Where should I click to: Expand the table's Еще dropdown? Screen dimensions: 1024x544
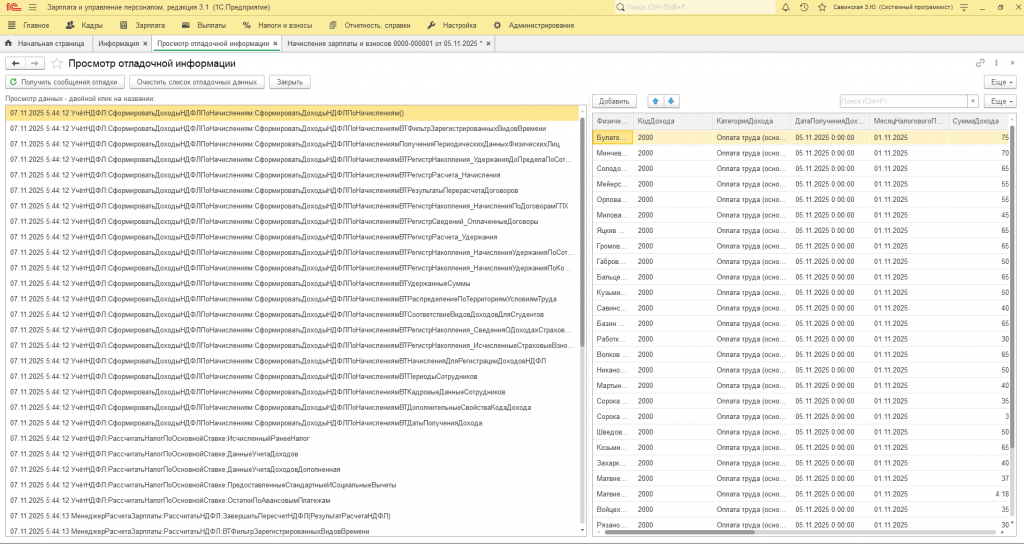[1000, 101]
